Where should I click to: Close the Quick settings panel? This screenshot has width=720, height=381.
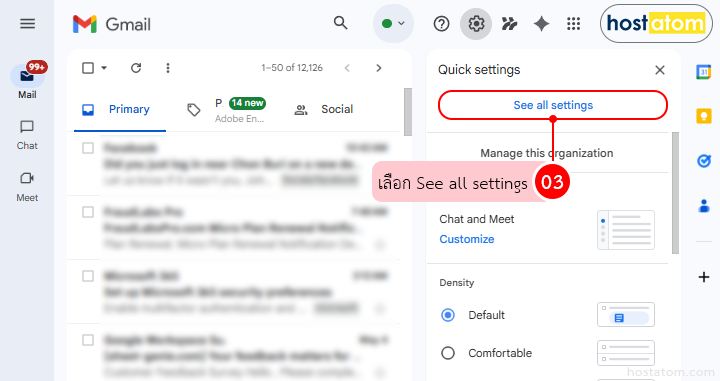tap(660, 70)
